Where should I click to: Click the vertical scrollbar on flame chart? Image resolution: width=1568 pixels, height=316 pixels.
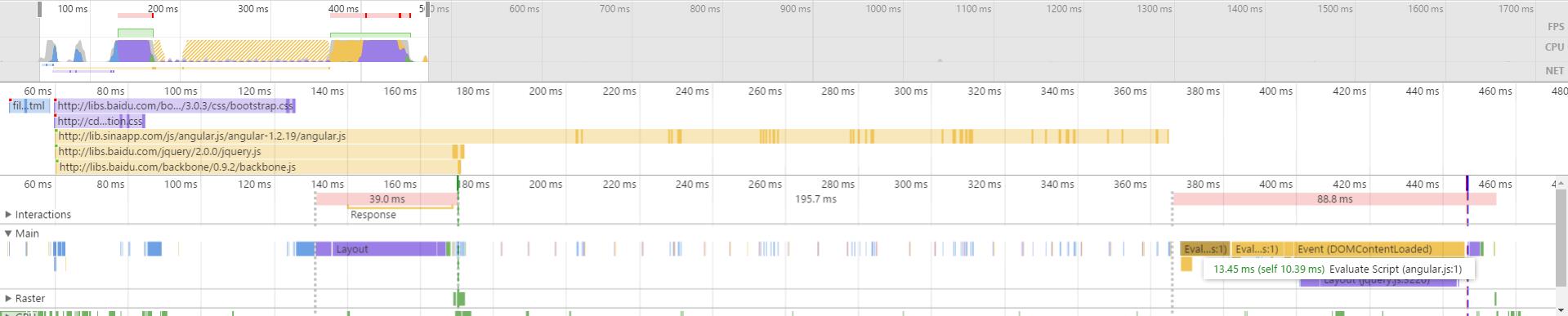(1562, 237)
